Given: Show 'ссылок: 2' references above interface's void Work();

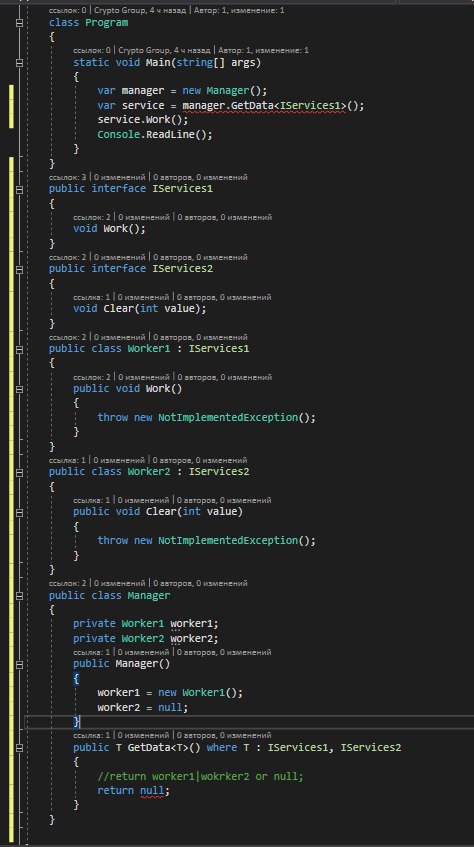Looking at the screenshot, I should [x=92, y=217].
